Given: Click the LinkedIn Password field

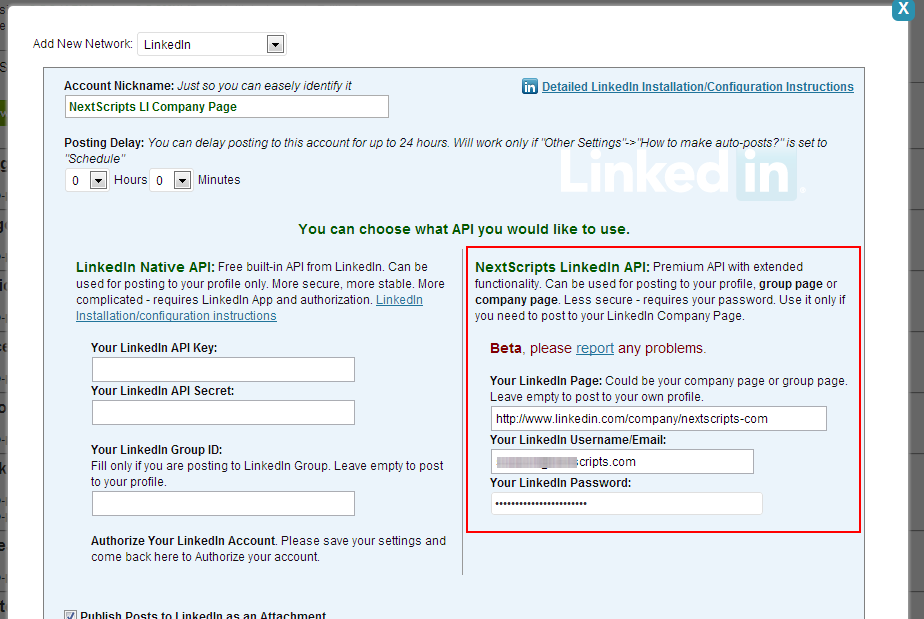Looking at the screenshot, I should click(626, 503).
